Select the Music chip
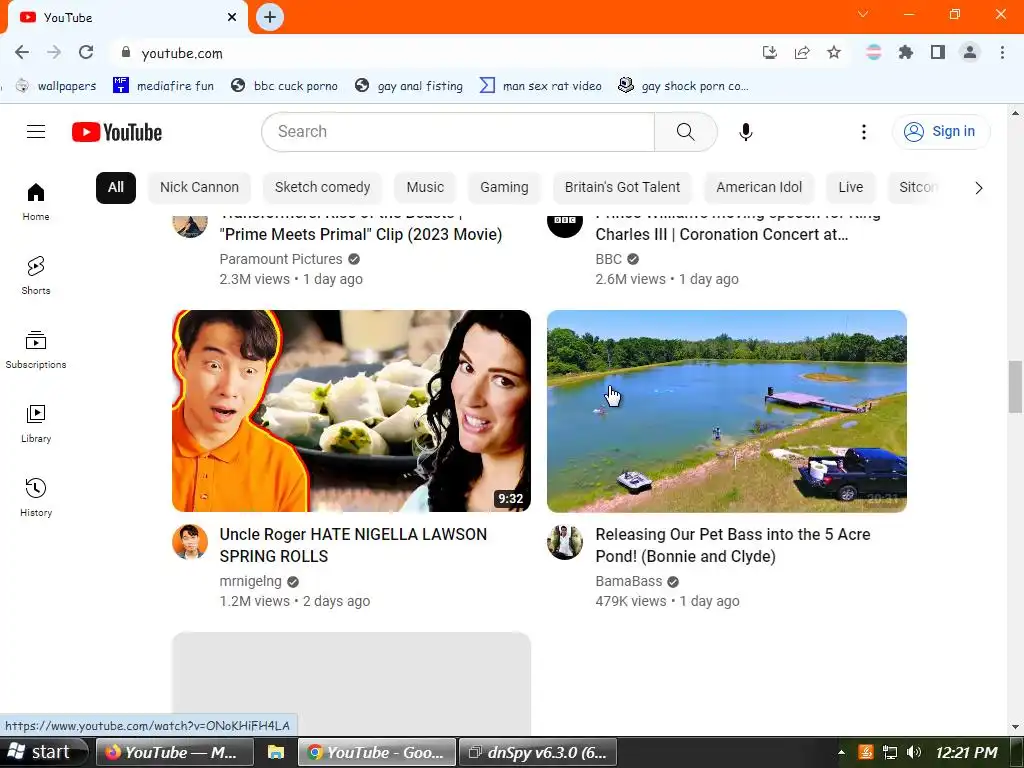 (x=425, y=187)
